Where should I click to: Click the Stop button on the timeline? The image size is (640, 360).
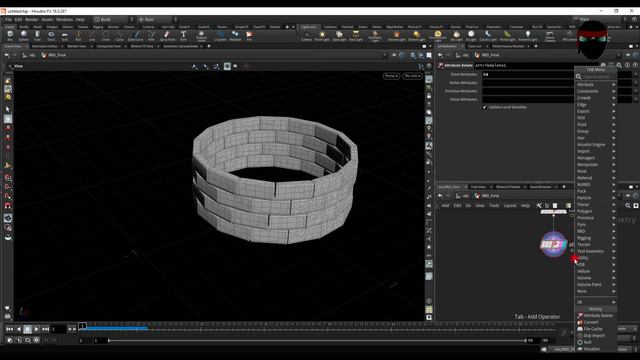[27, 329]
